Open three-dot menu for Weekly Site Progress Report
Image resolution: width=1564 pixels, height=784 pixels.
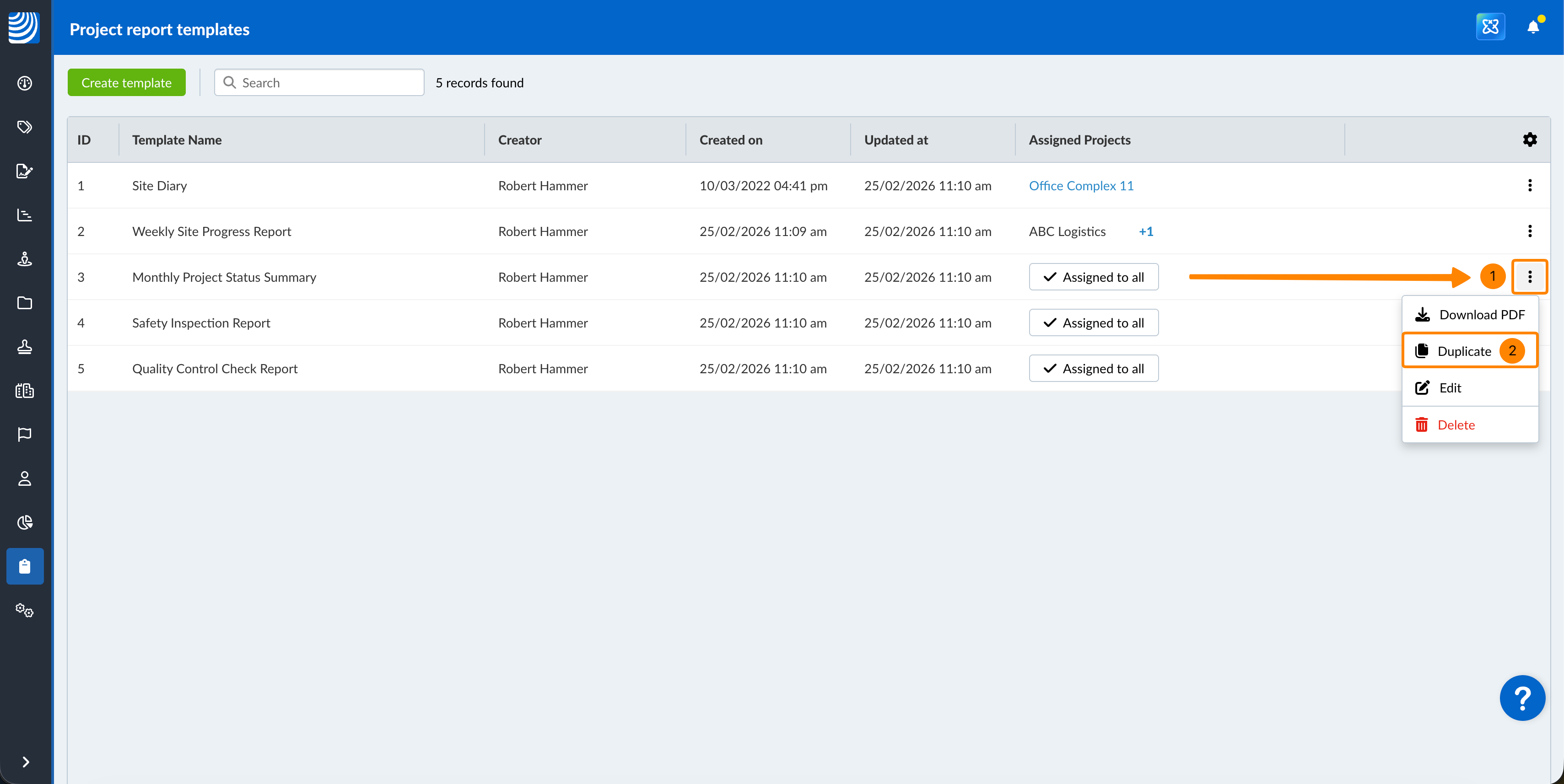tap(1529, 231)
